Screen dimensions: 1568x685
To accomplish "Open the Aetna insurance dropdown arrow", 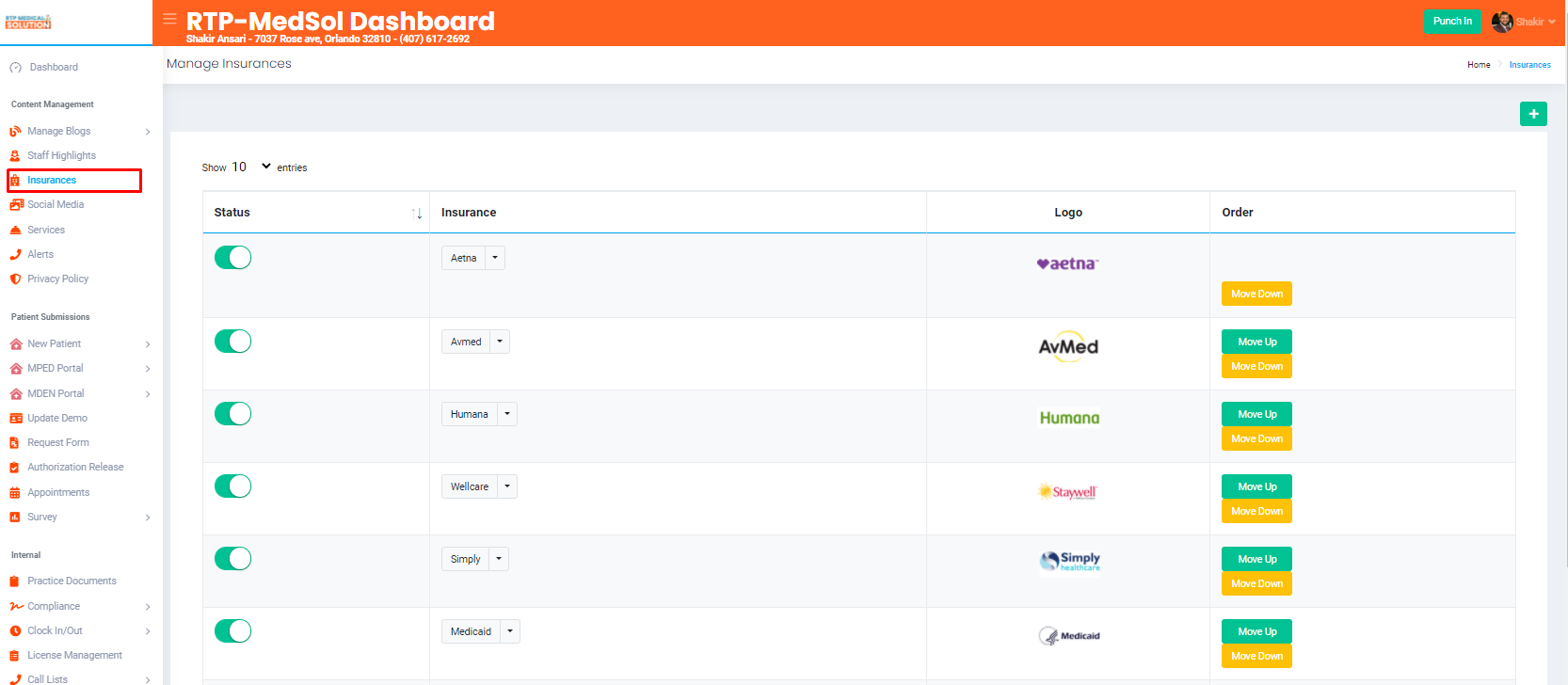I will (x=495, y=258).
